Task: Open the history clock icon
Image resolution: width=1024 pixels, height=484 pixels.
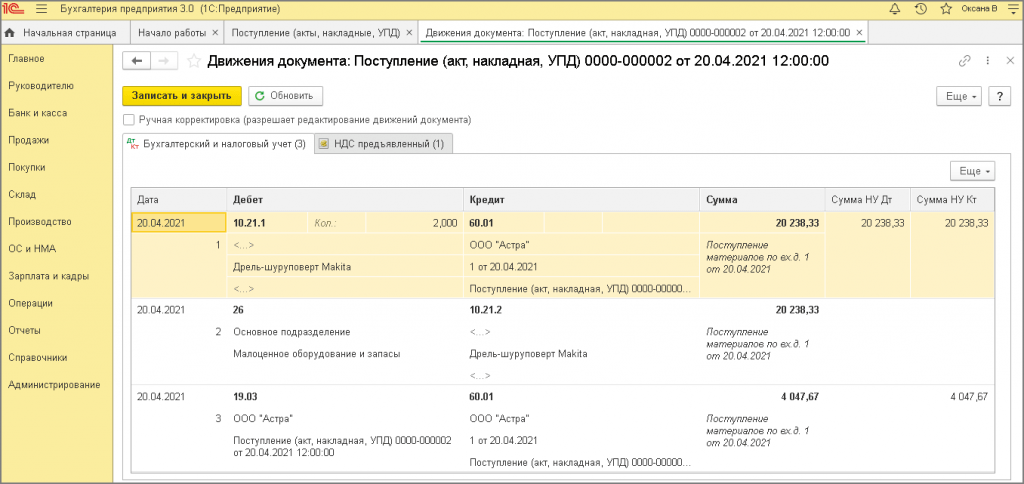Action: [919, 9]
